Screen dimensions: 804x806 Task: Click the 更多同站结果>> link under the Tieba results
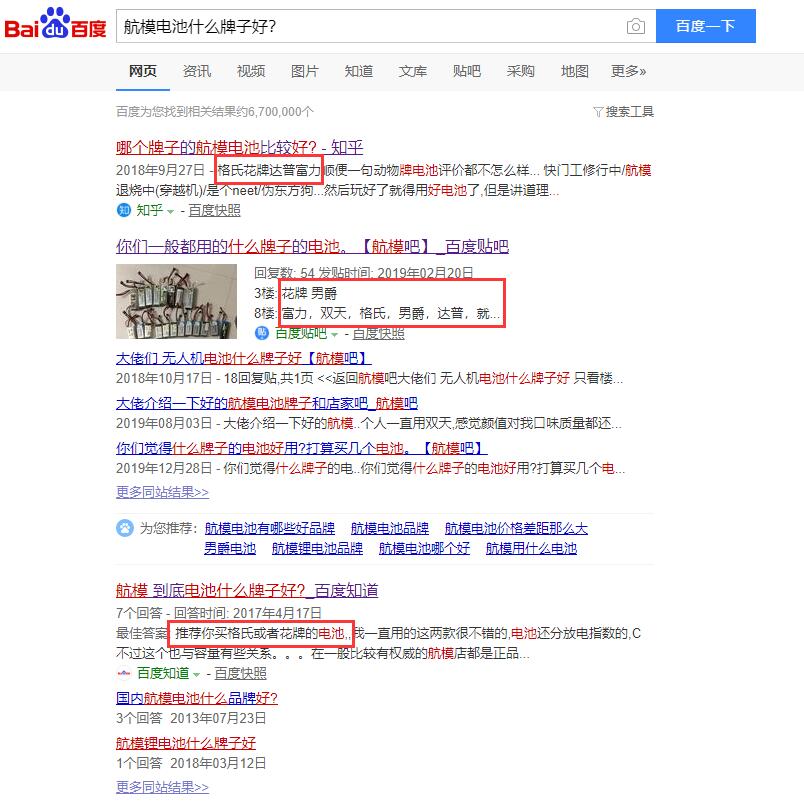pos(161,493)
